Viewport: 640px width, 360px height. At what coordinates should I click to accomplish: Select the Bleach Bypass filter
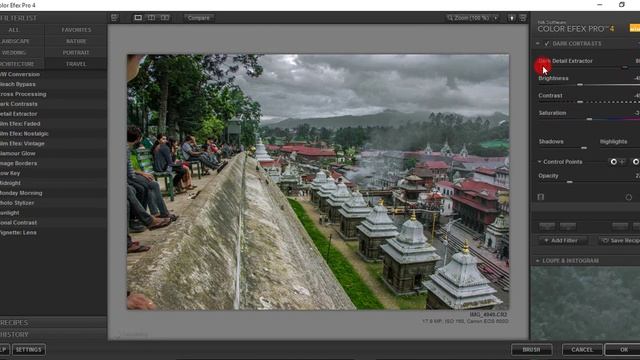[x=53, y=84]
